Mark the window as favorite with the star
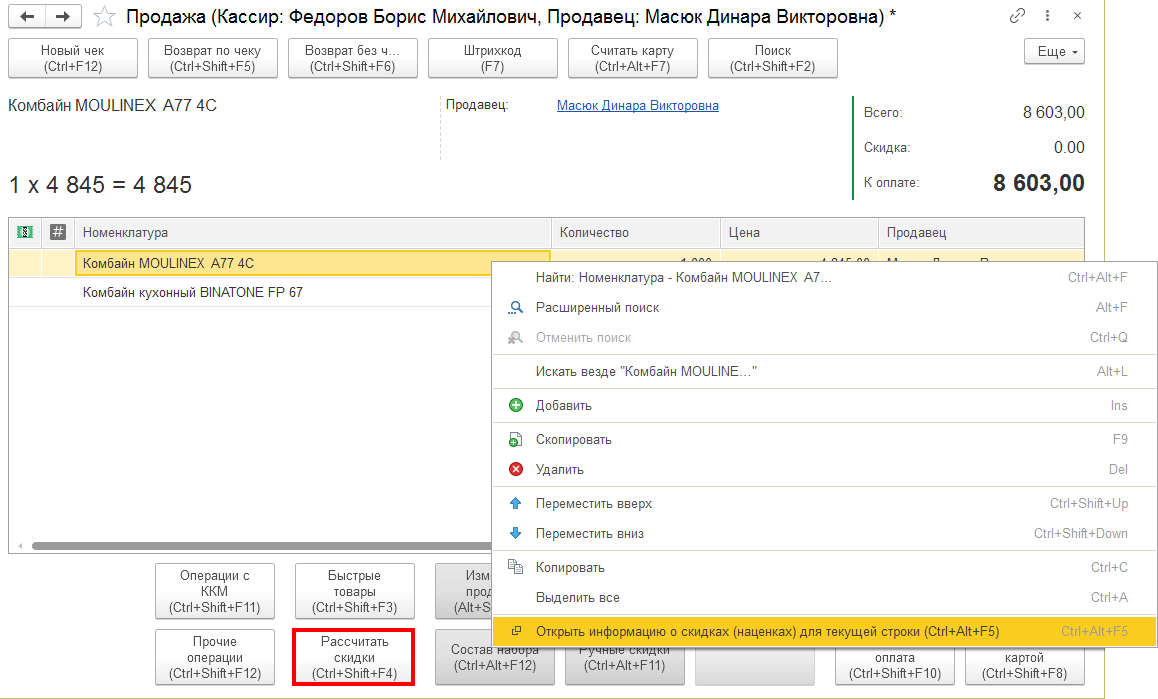The height and width of the screenshot is (699, 1158). 104,16
